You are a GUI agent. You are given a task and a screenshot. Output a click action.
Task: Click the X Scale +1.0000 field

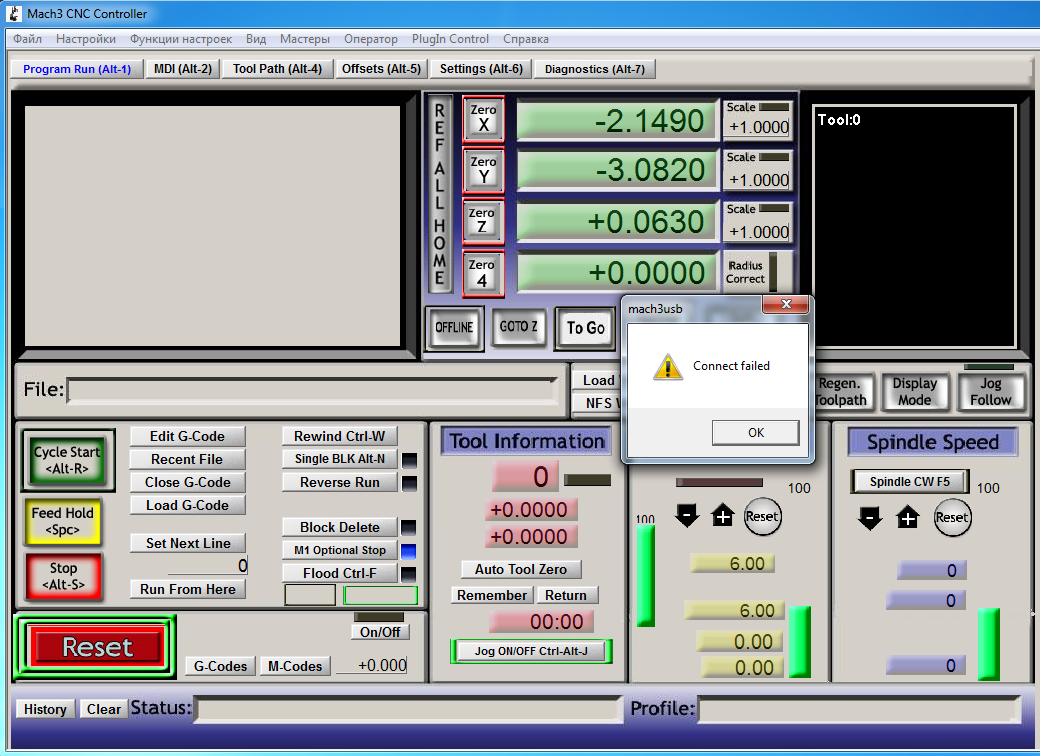click(x=758, y=127)
